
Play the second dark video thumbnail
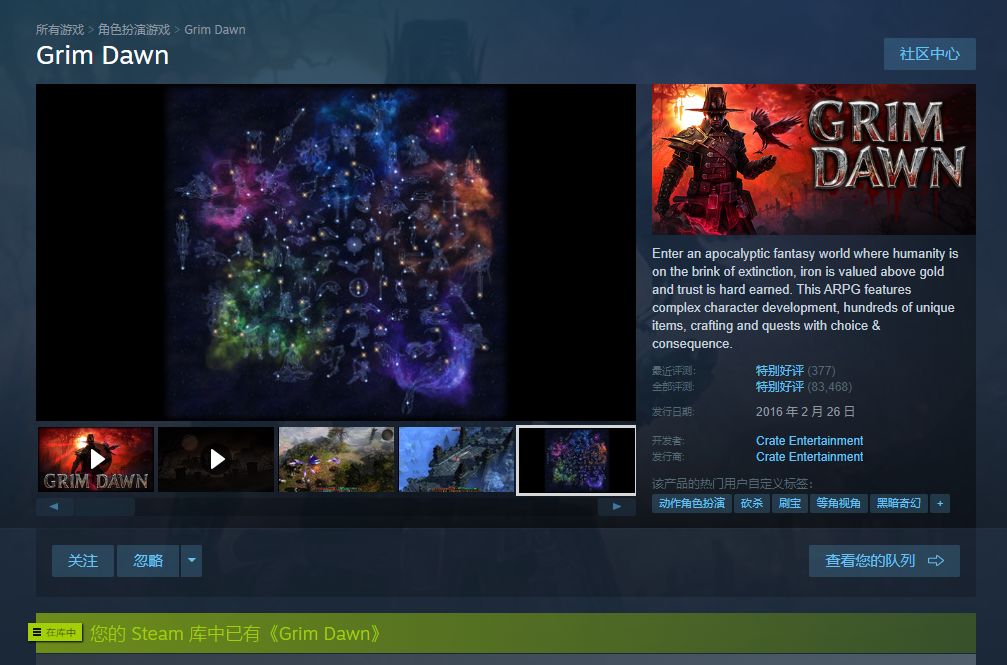(216, 459)
